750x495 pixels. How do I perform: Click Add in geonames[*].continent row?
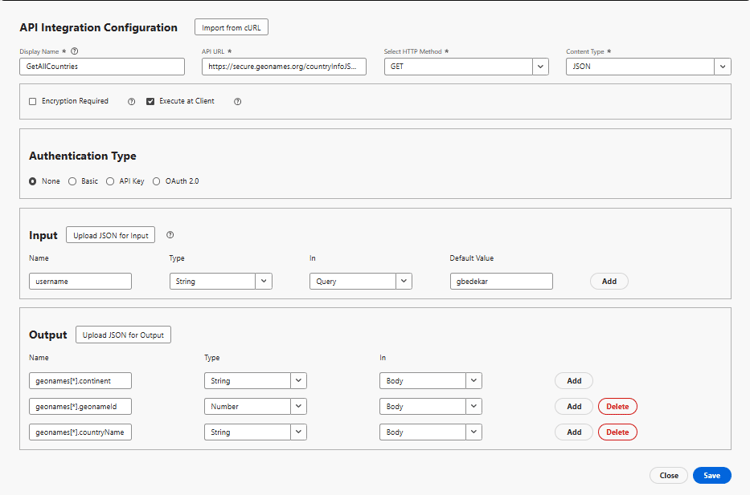pyautogui.click(x=574, y=381)
